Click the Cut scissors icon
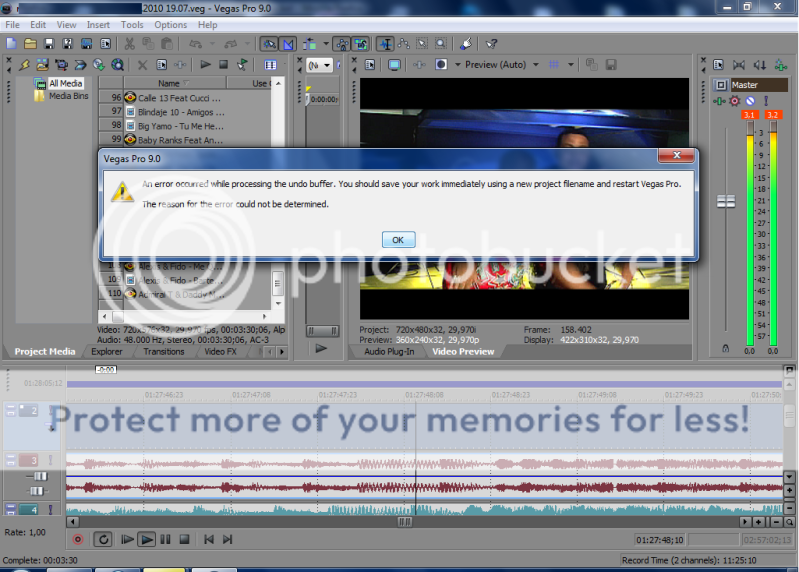Image resolution: width=799 pixels, height=572 pixels. point(129,44)
